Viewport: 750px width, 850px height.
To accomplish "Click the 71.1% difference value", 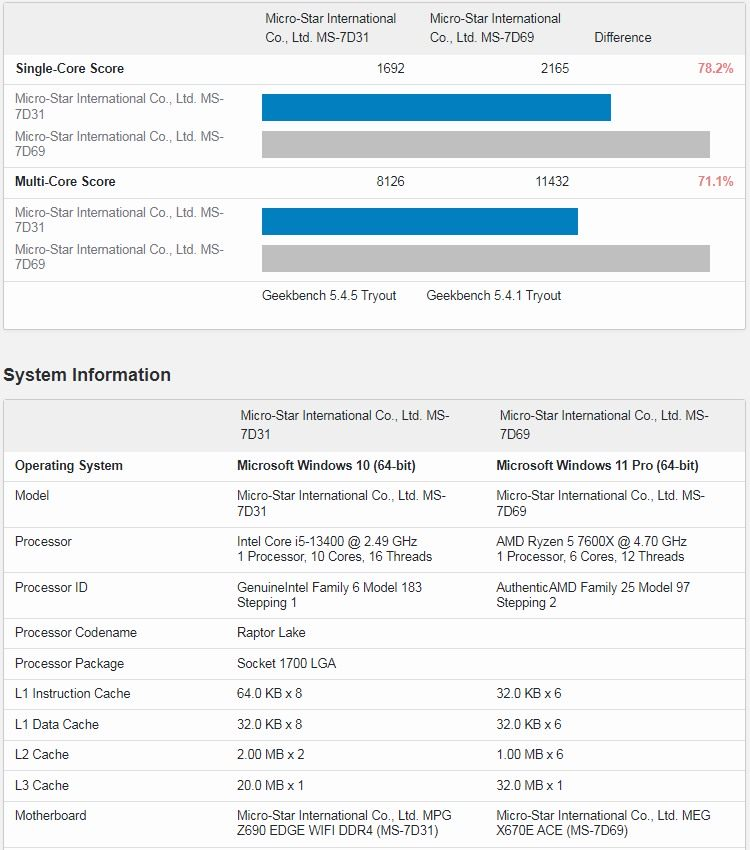I will point(715,181).
